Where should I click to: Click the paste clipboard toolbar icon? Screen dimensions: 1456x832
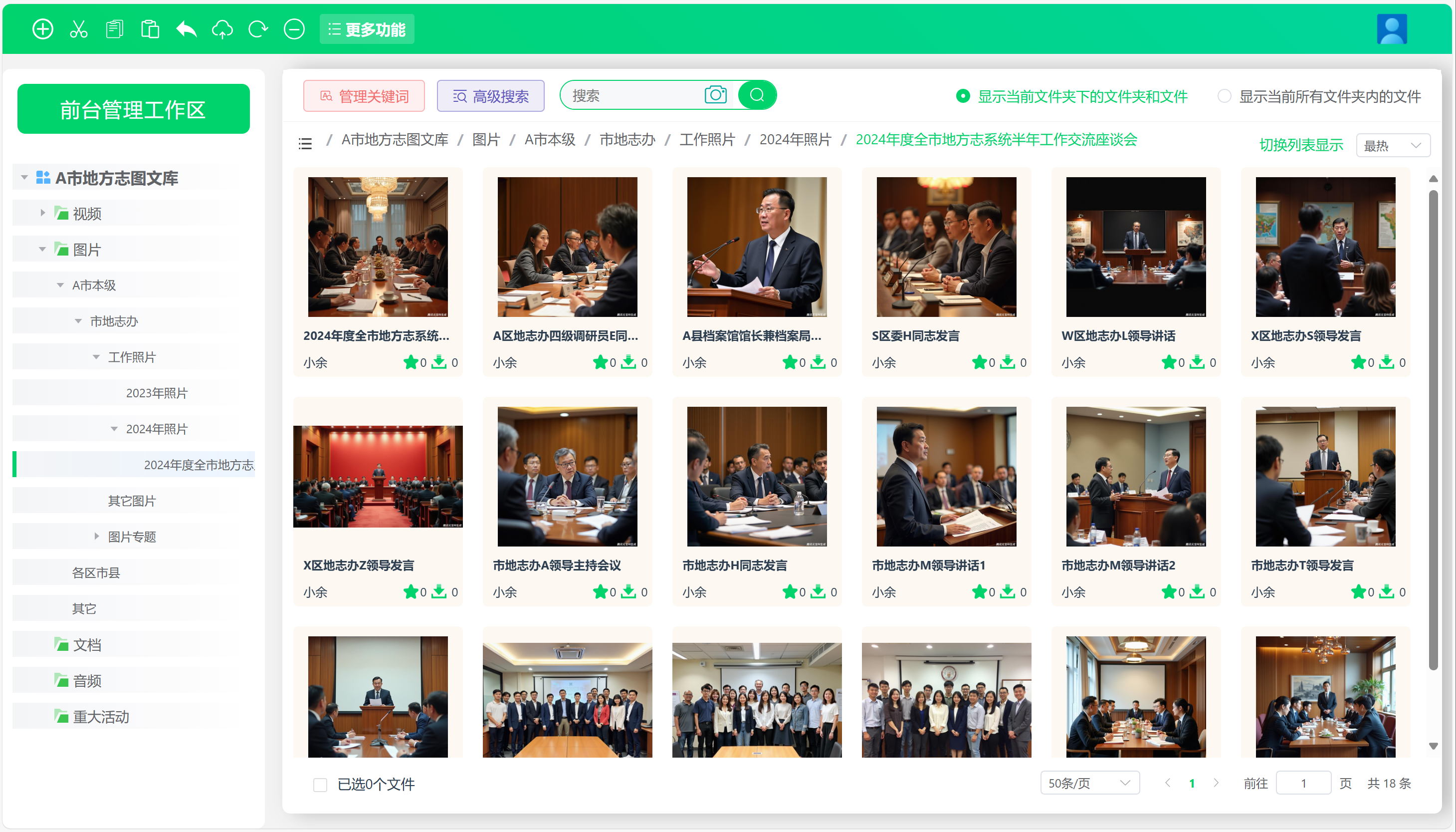coord(150,29)
